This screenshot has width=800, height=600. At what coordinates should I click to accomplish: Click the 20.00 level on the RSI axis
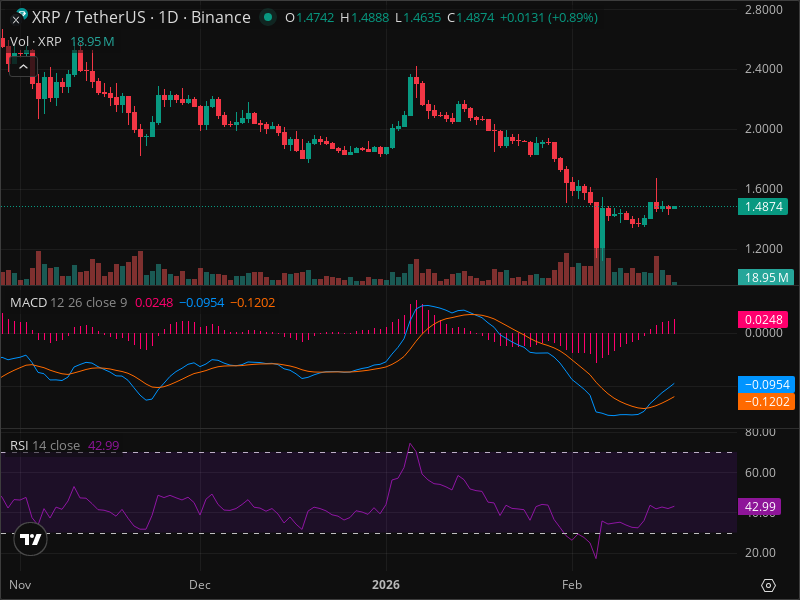tap(760, 553)
